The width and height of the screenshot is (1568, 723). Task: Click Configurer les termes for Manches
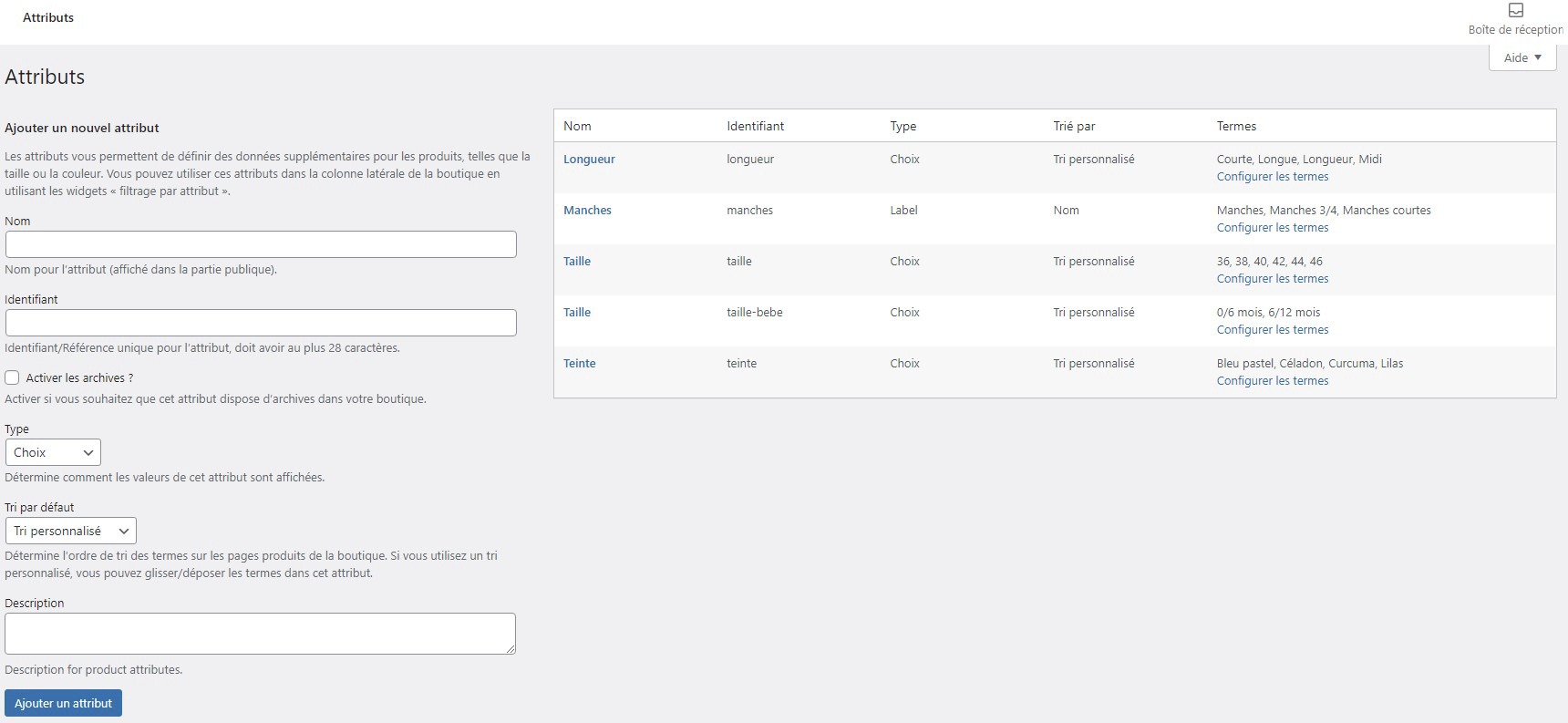(x=1272, y=228)
